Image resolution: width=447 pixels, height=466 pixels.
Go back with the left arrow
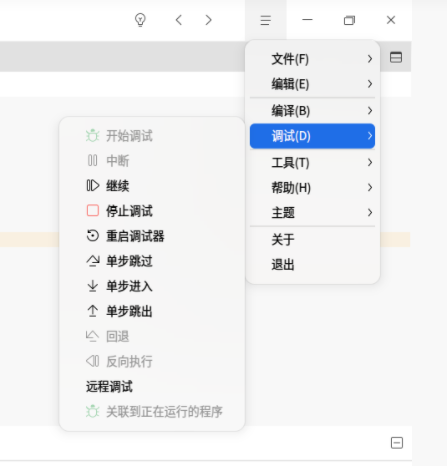pos(179,20)
